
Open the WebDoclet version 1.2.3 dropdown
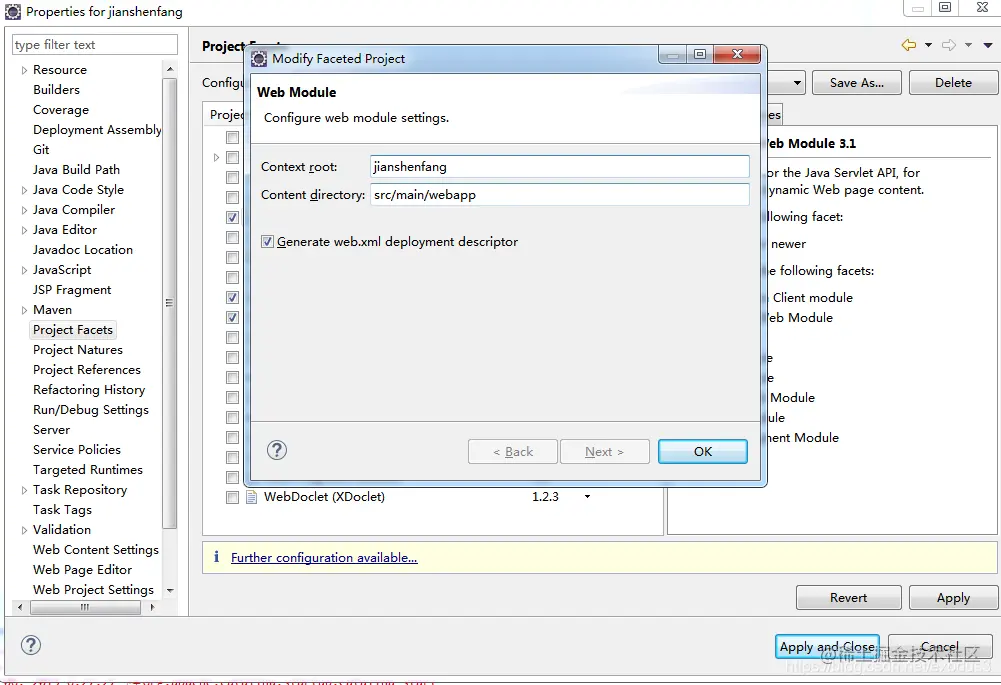point(587,497)
